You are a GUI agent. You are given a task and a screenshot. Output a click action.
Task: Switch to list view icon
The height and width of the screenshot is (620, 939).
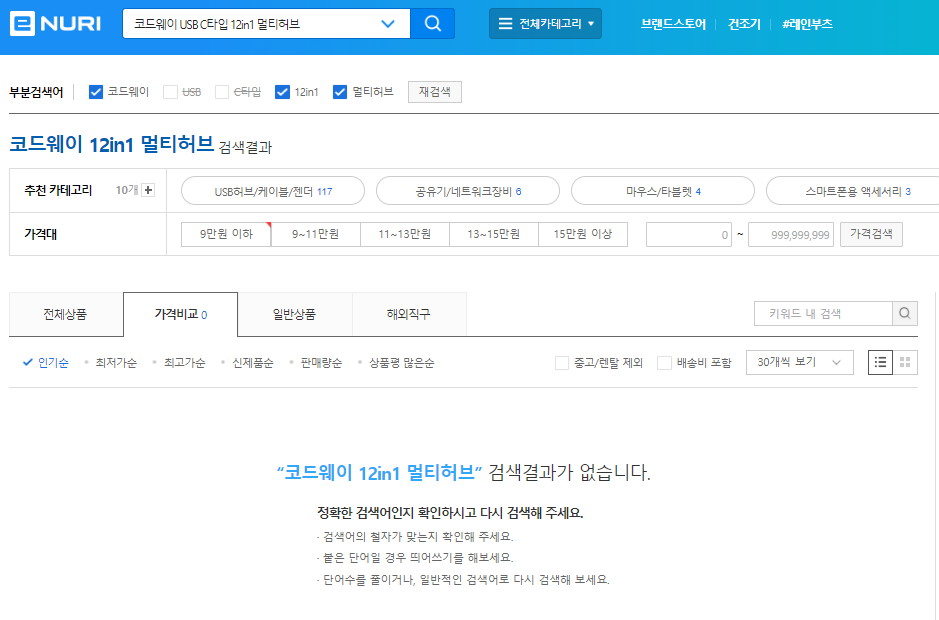(x=880, y=362)
